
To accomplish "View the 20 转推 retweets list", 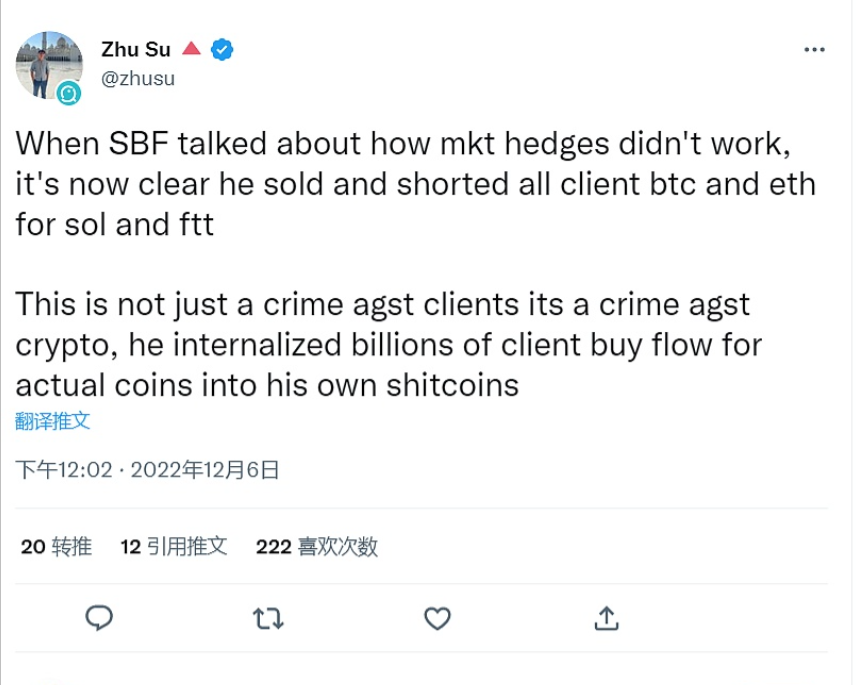I will click(56, 546).
